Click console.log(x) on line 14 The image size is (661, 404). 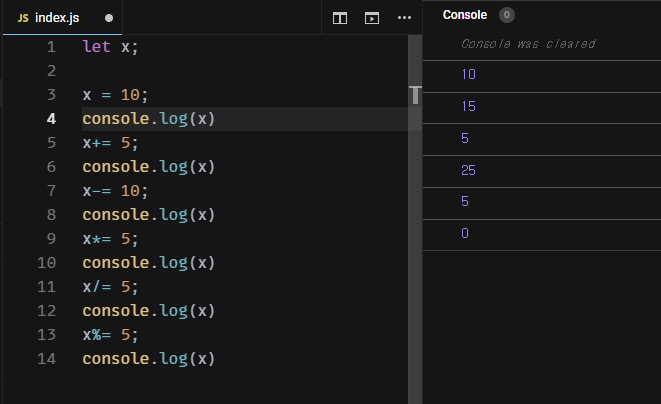149,359
